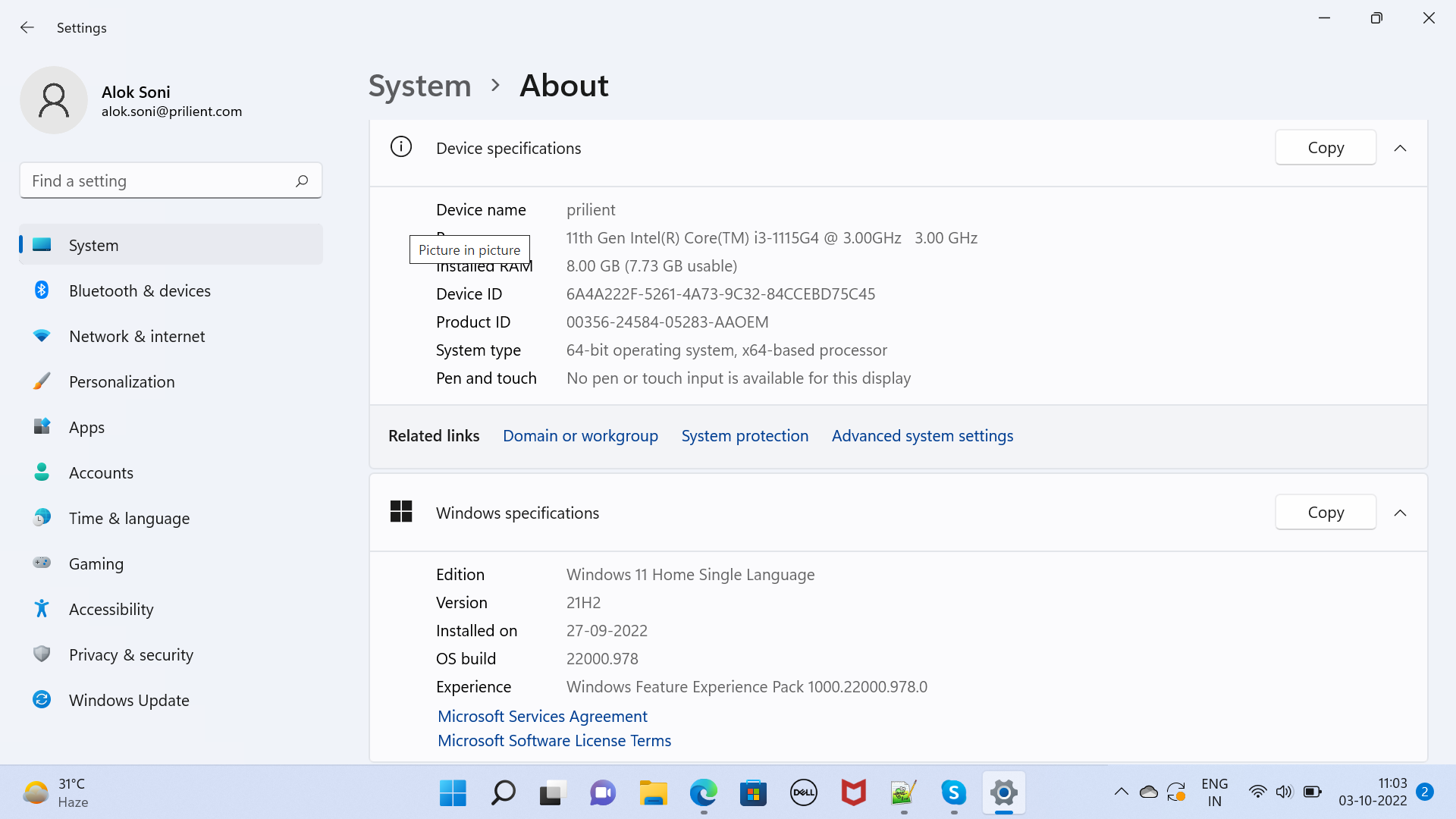Click the Windows Start button

453,792
